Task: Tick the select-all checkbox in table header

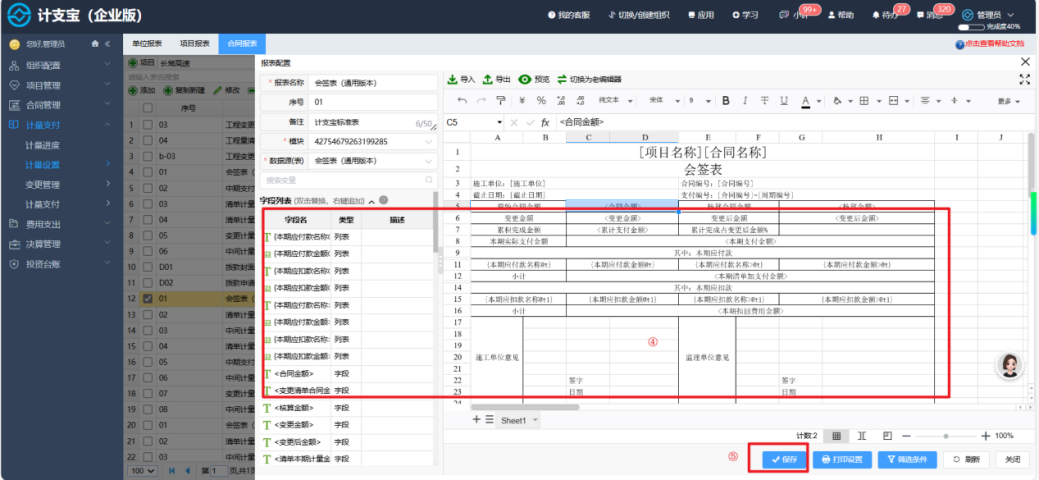Action: [147, 107]
